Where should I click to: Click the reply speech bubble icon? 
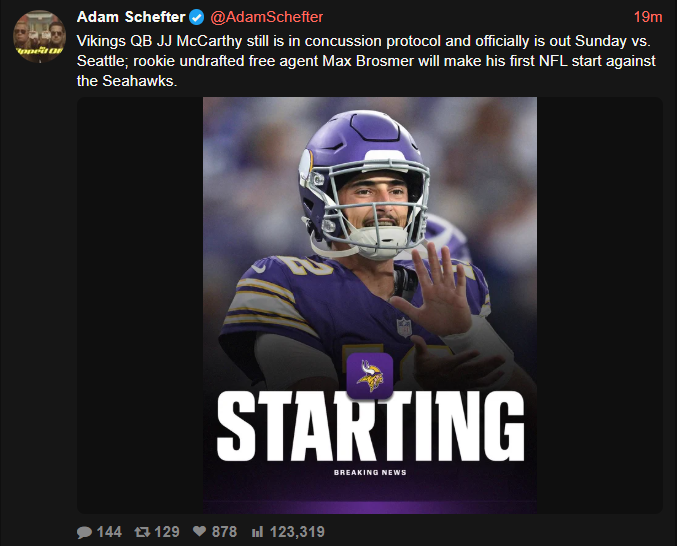tap(84, 532)
